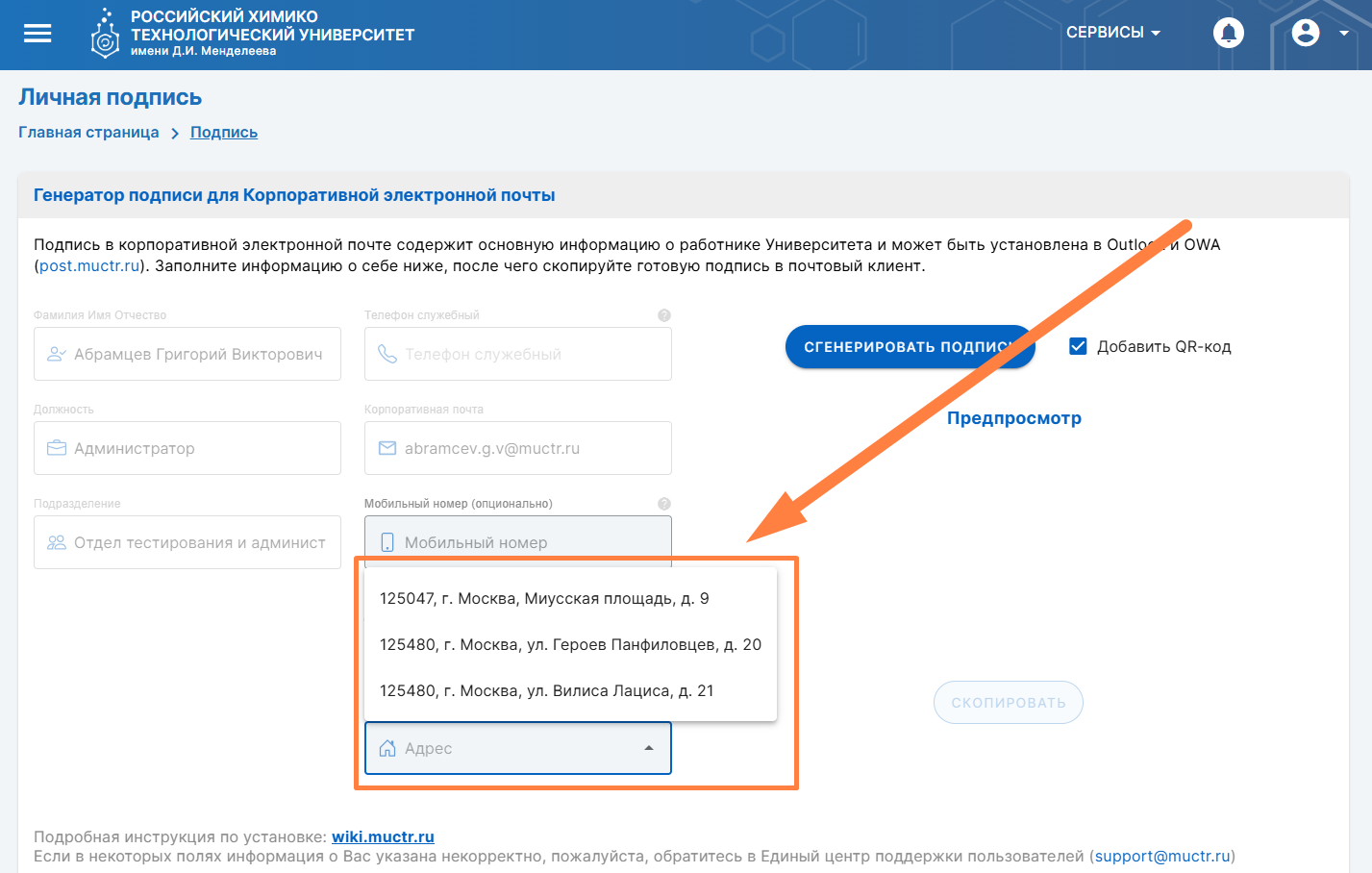This screenshot has width=1372, height=873.
Task: Choose address ул. Героев Панфиловцев, д. 20
Action: pyautogui.click(x=570, y=644)
